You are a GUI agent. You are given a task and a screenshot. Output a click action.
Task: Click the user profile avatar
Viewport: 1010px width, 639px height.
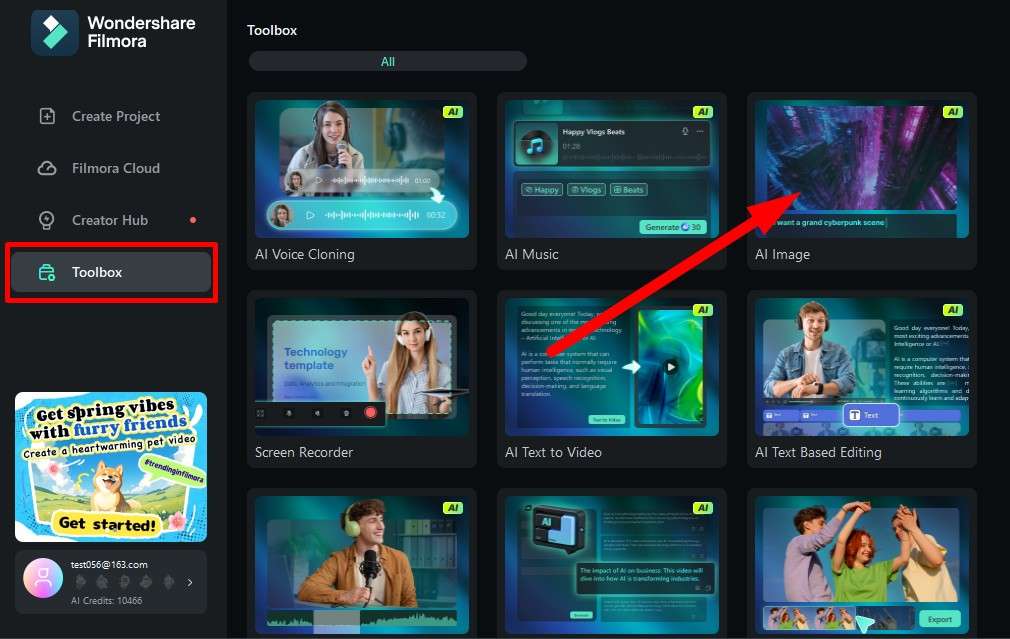click(43, 578)
